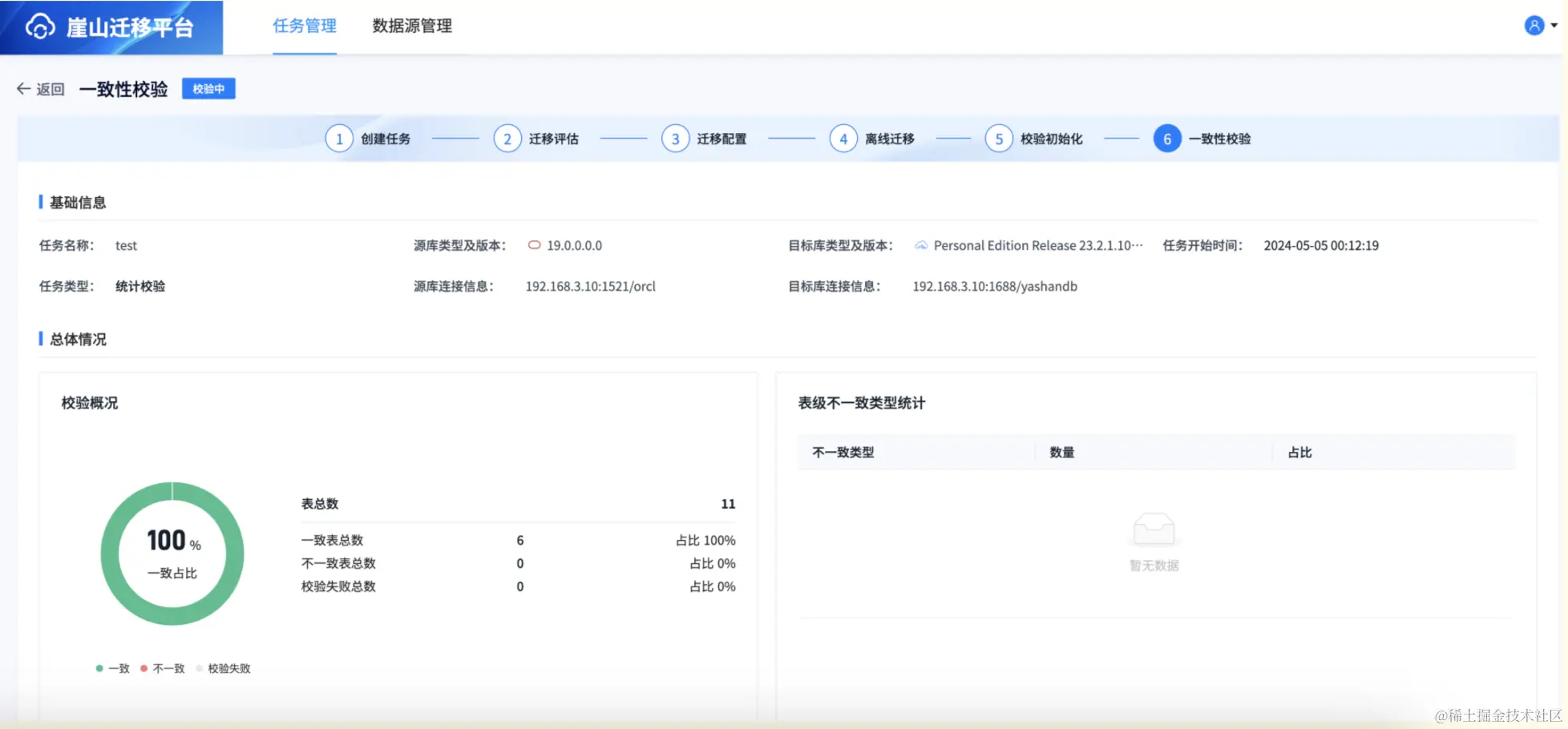Click the 占比 100% value

(x=705, y=540)
